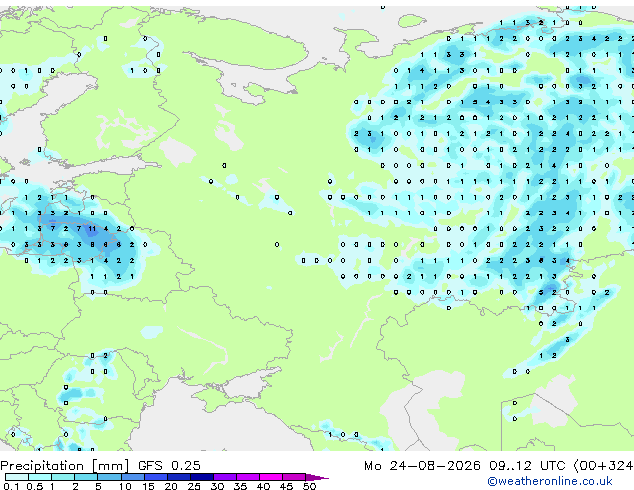This screenshot has width=634, height=490.
Task: Click the 0.1–0.5 mm palest legend swatch
Action: (17, 477)
